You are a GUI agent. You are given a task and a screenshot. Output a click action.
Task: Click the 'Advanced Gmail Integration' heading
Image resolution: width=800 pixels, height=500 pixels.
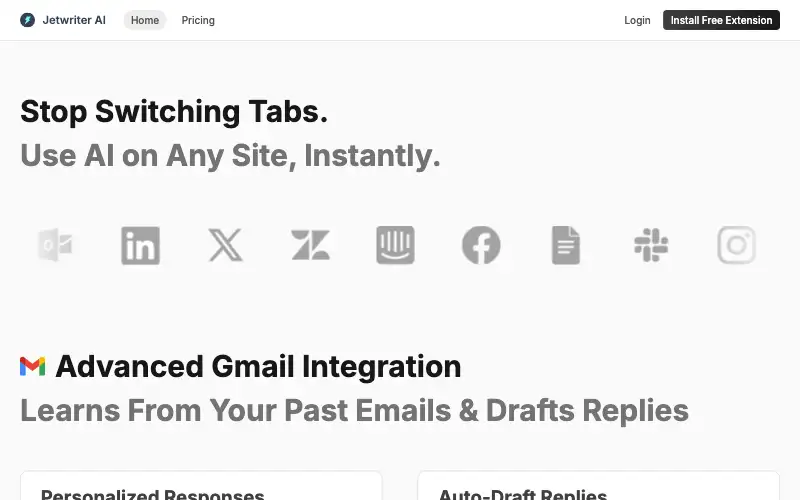click(258, 366)
